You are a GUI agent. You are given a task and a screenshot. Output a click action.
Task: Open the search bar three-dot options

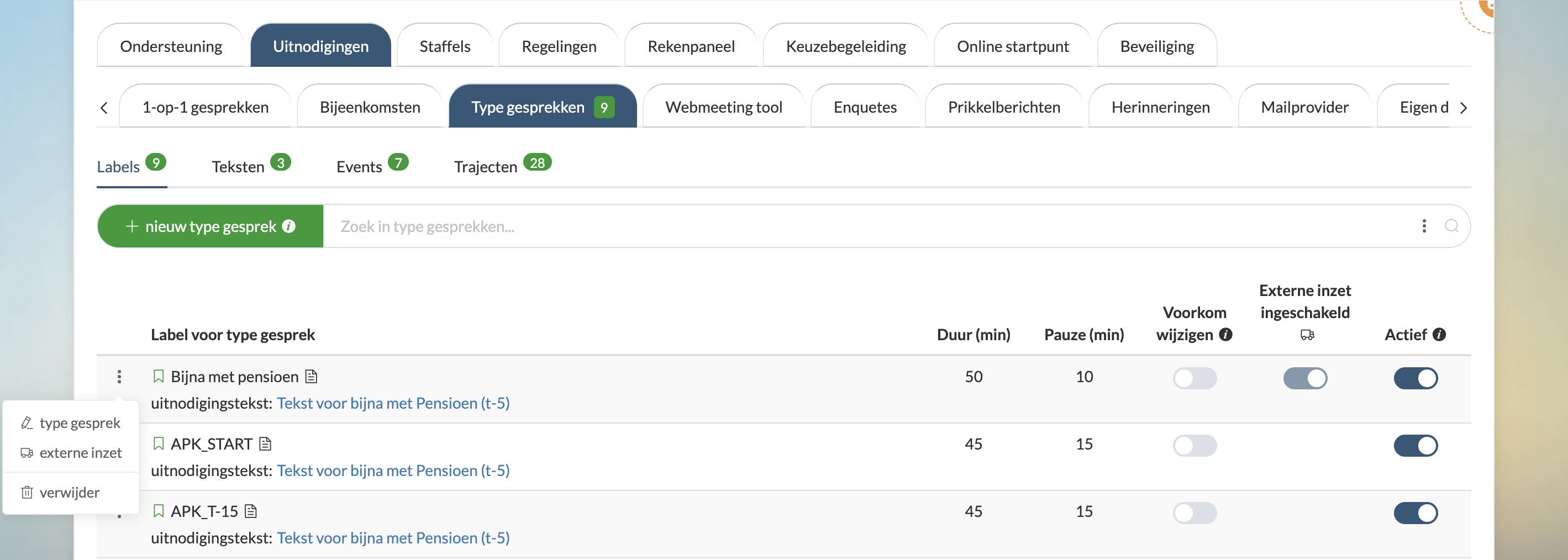click(1424, 226)
